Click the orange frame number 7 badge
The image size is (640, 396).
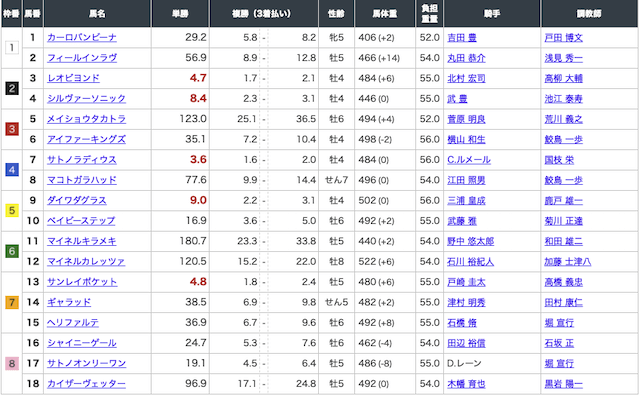pyautogui.click(x=12, y=302)
